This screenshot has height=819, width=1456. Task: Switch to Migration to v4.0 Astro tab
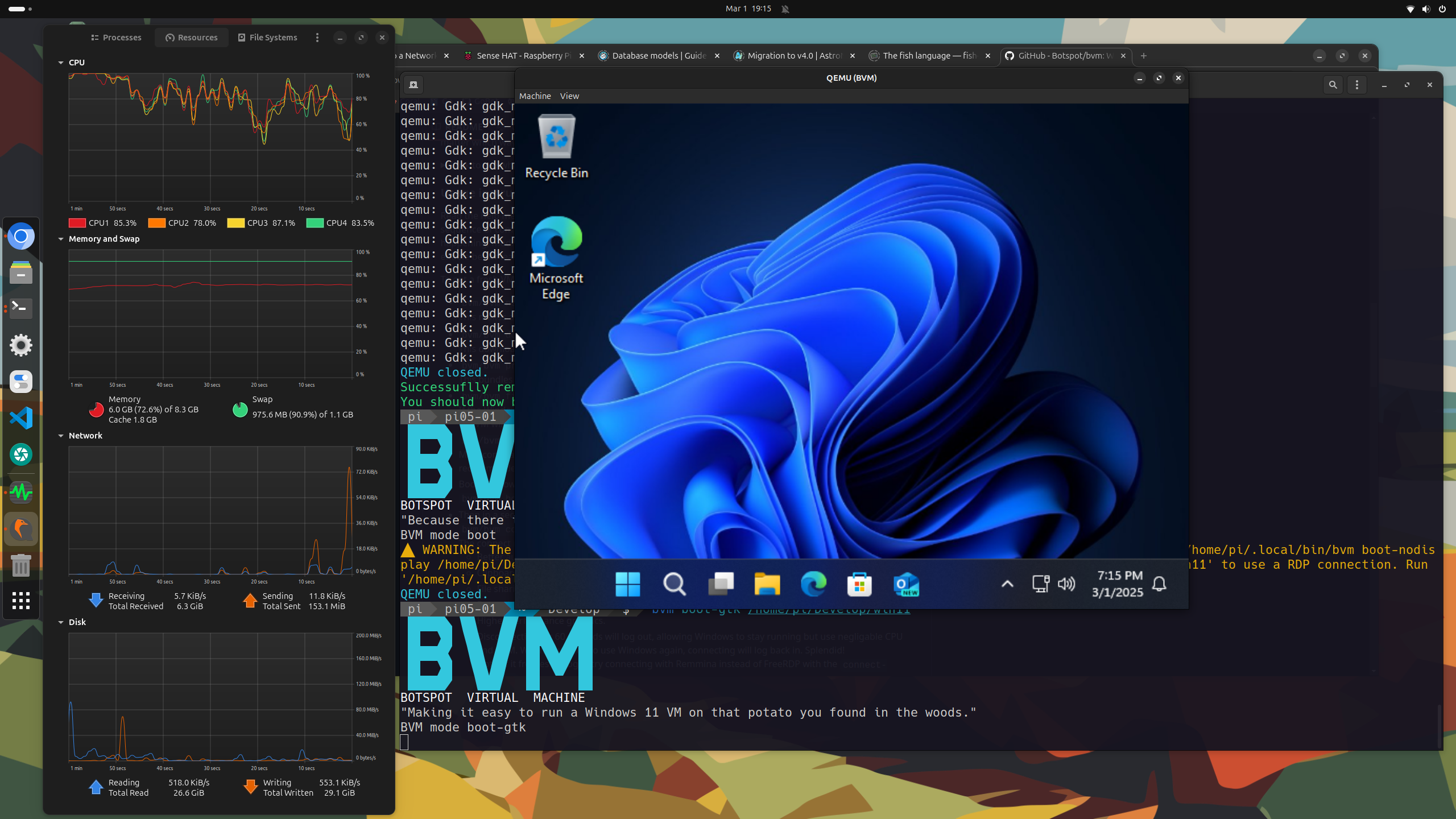click(x=794, y=56)
